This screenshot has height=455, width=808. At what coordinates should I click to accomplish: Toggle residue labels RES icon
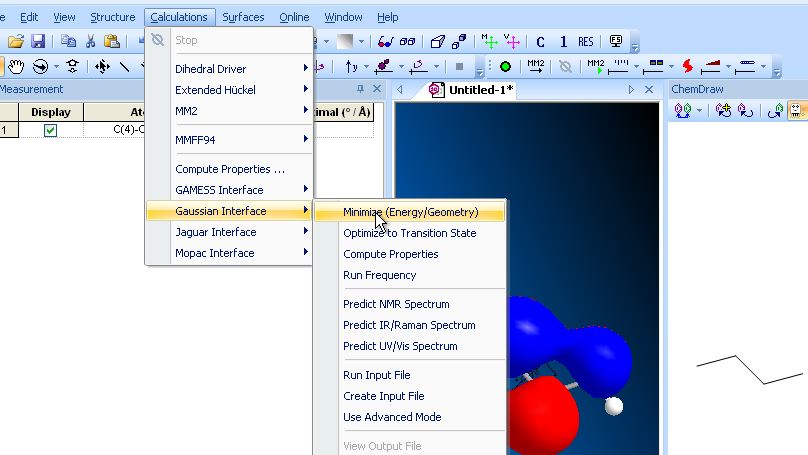[x=585, y=42]
